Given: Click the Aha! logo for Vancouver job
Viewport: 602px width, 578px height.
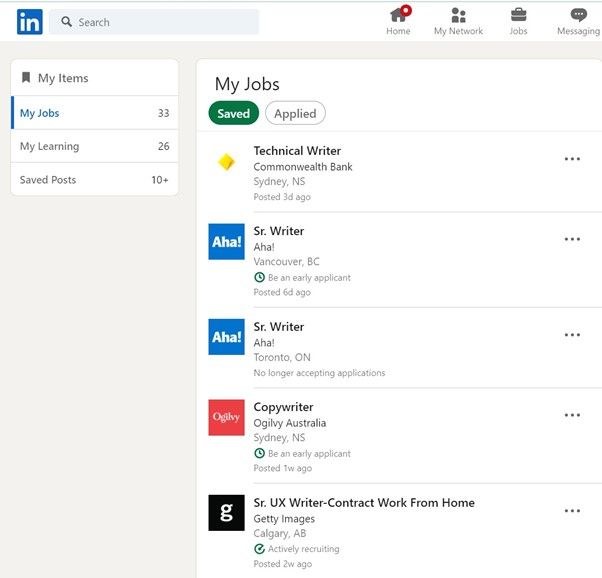Looking at the screenshot, I should 226,241.
